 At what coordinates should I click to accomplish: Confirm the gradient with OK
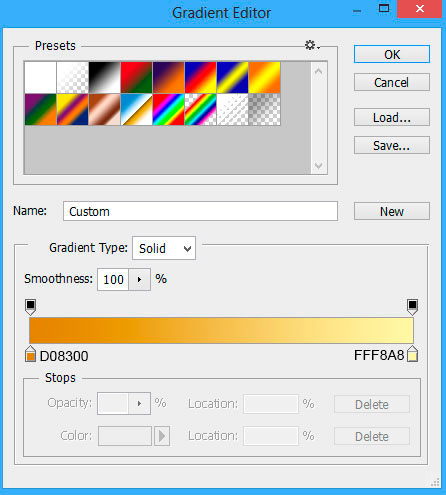click(392, 54)
